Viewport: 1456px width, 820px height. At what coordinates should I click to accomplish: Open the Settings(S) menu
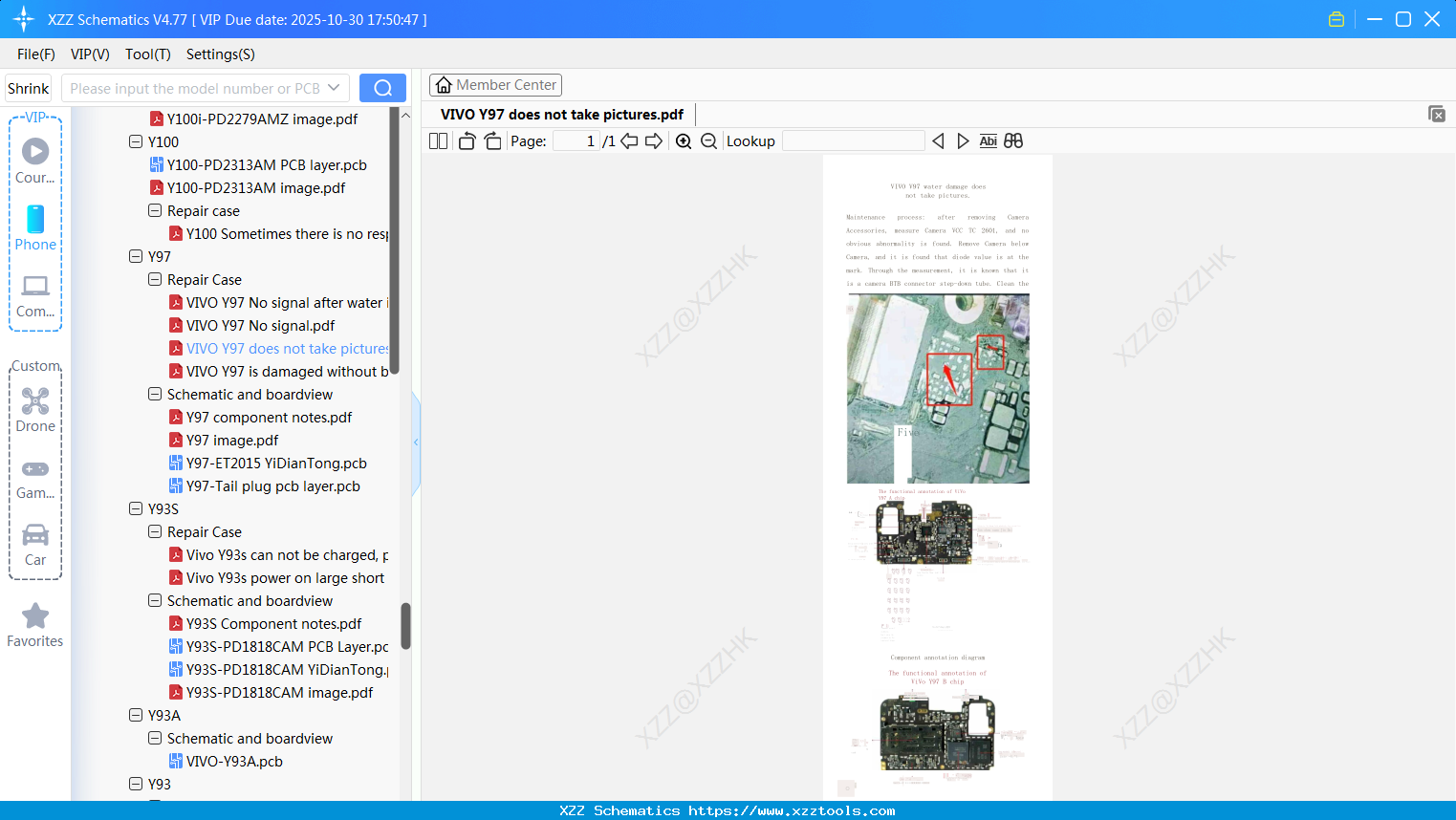coord(221,54)
